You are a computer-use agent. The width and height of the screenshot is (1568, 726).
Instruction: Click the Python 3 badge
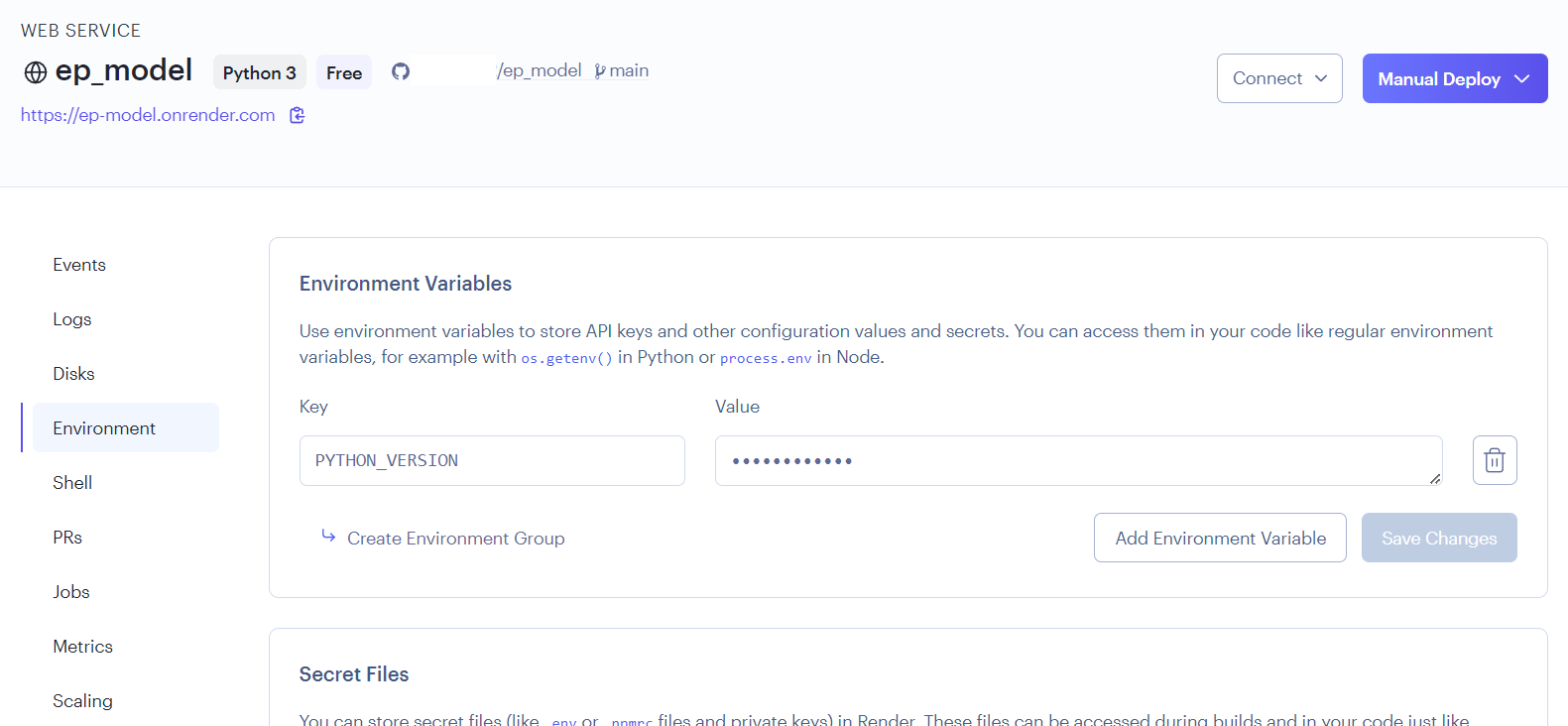click(260, 72)
